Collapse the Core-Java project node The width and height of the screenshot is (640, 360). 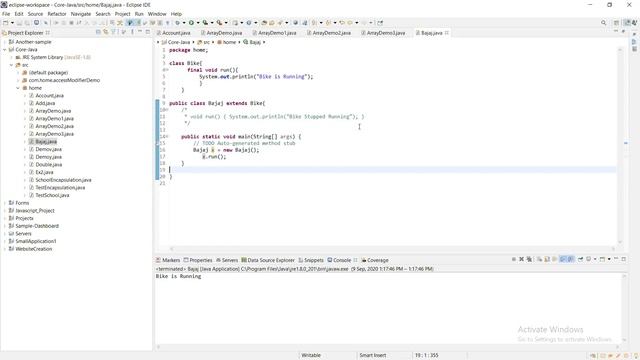[x=5, y=49]
